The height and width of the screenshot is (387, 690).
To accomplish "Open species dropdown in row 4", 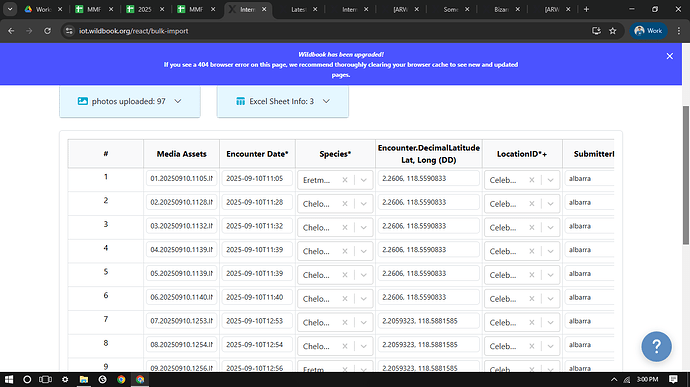I will click(363, 251).
